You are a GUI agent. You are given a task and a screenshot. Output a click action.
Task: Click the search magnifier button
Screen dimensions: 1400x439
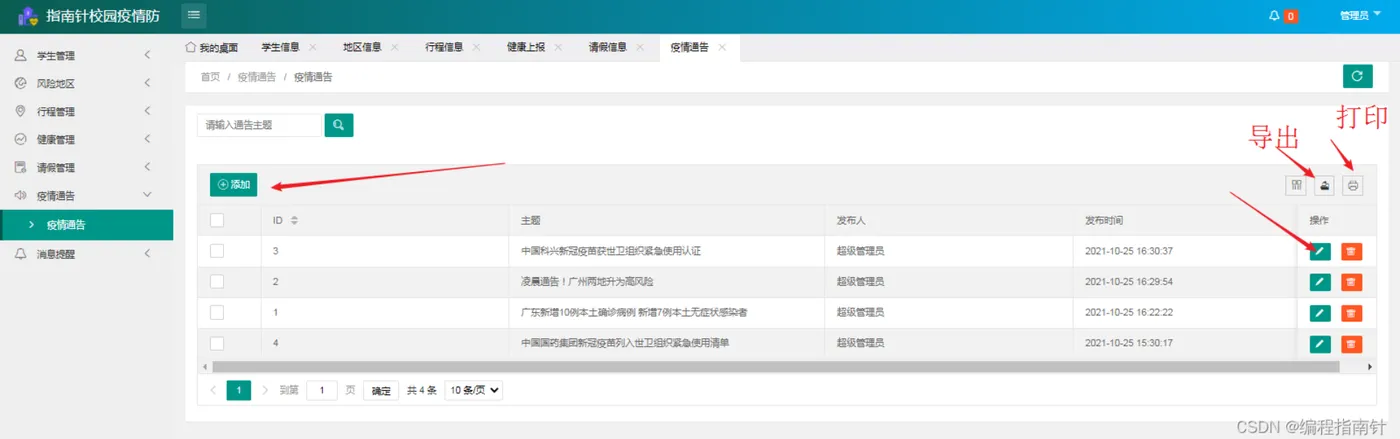click(339, 125)
